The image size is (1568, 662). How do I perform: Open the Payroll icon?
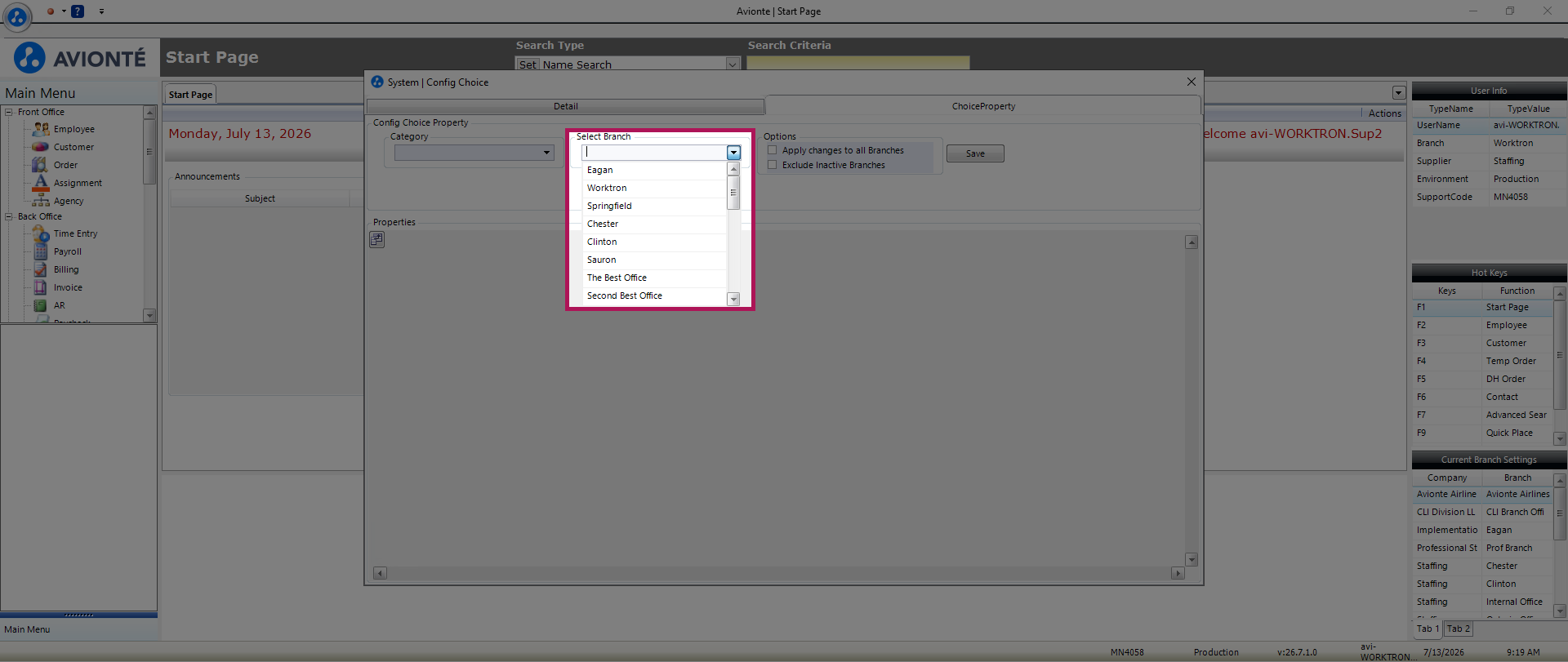[x=41, y=251]
